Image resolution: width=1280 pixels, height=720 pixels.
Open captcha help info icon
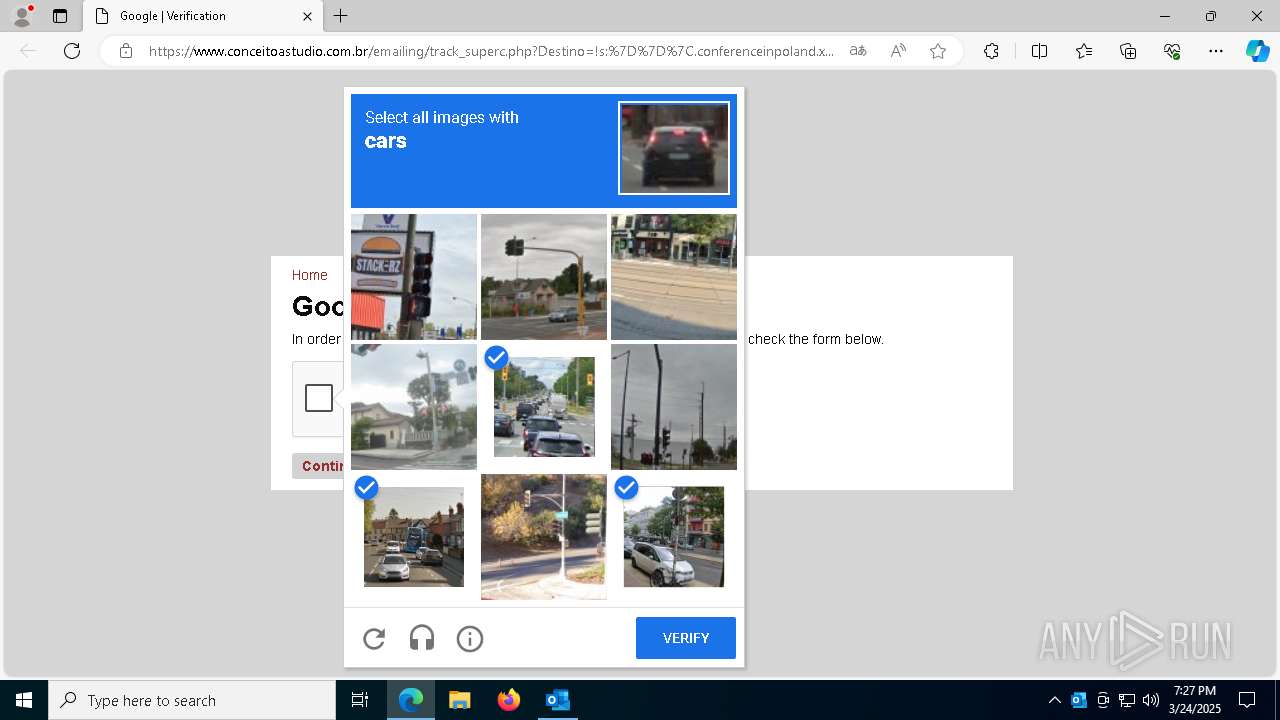(470, 638)
